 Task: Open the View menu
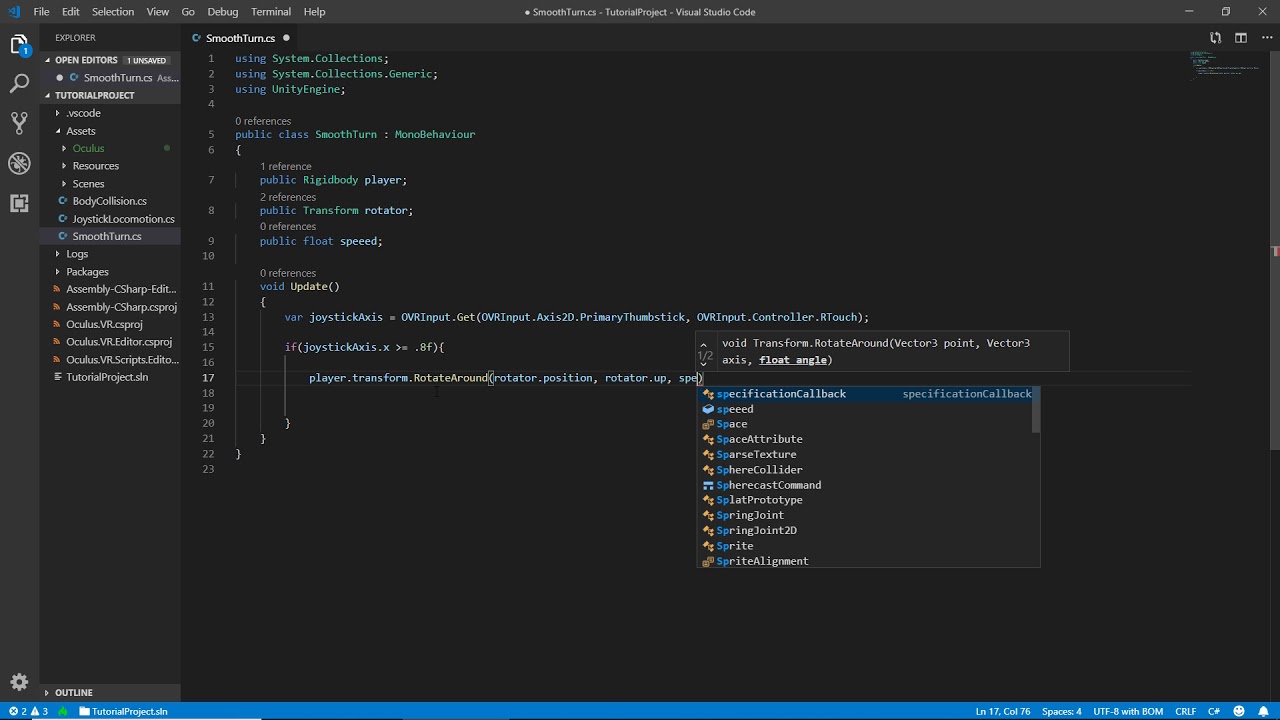pyautogui.click(x=158, y=12)
